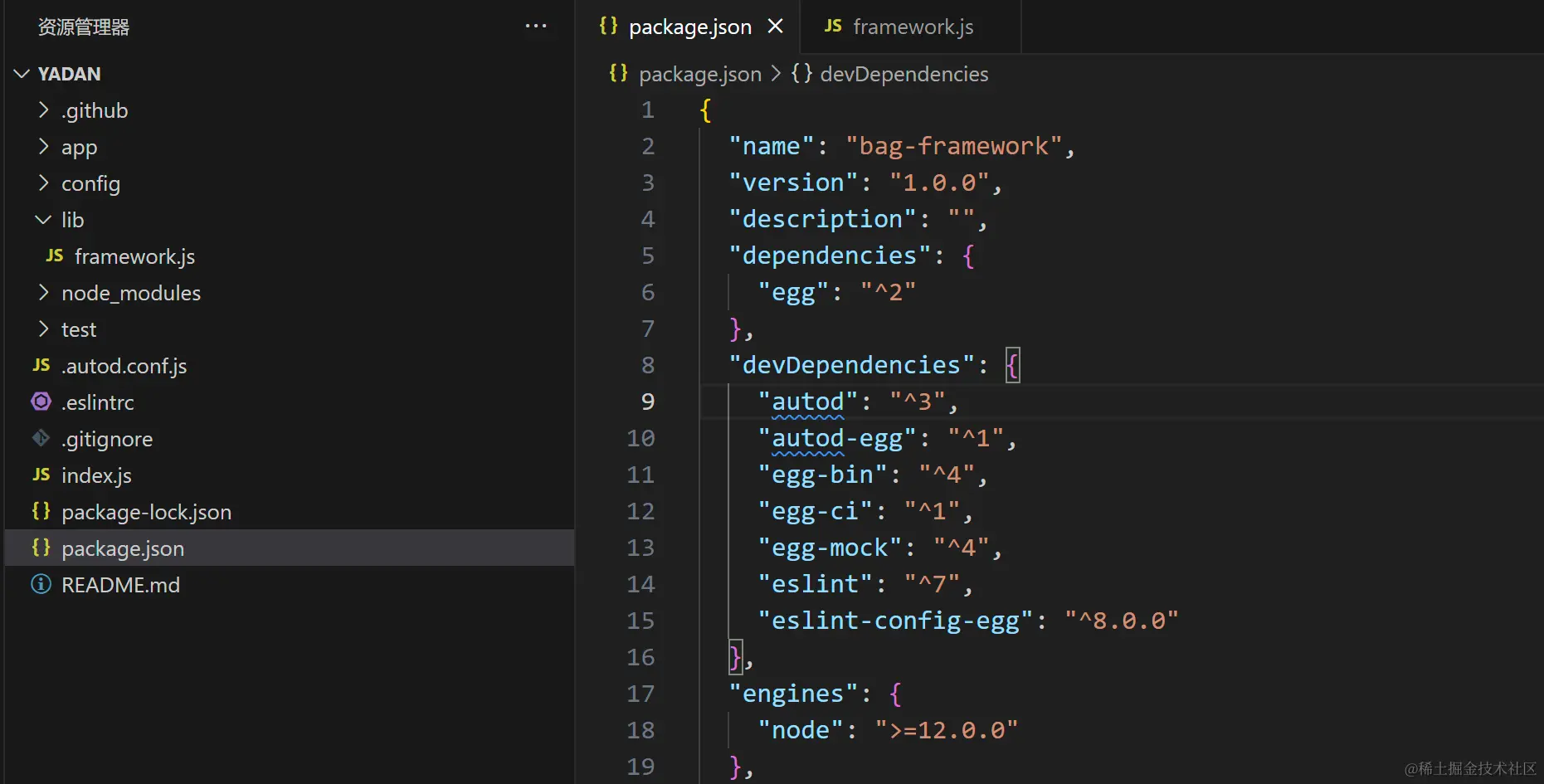
Task: Click line number 9 in gutter
Action: [648, 402]
